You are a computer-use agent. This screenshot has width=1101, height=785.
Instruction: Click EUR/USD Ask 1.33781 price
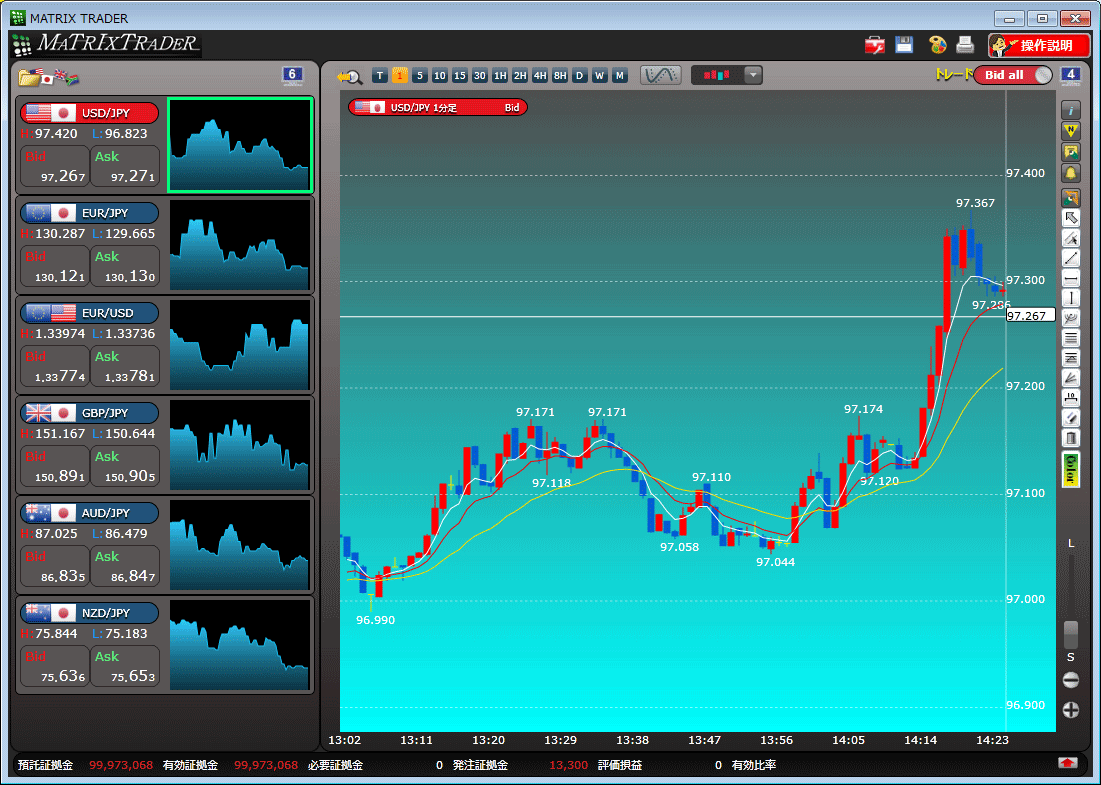125,367
